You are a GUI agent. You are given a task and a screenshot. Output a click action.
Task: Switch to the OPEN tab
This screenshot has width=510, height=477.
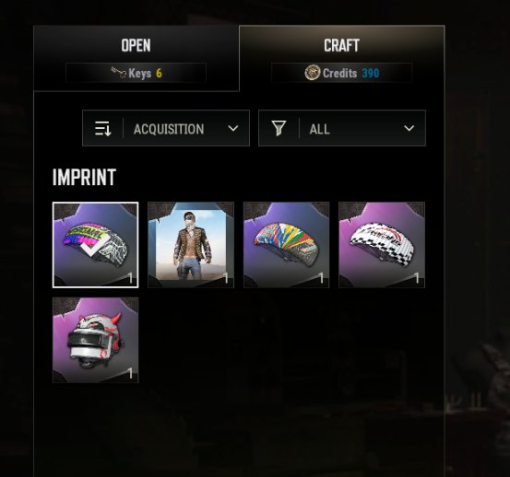[136, 58]
